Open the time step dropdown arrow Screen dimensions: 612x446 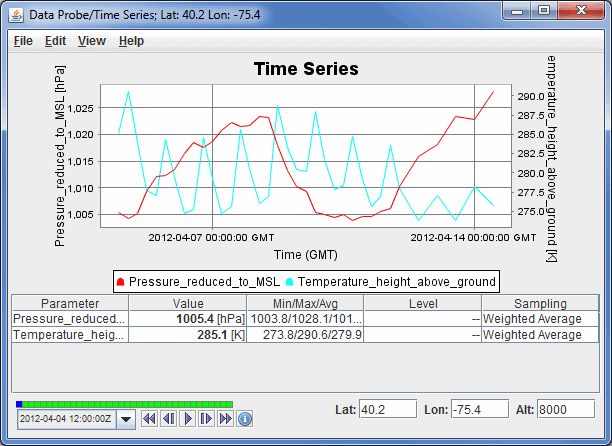(126, 419)
